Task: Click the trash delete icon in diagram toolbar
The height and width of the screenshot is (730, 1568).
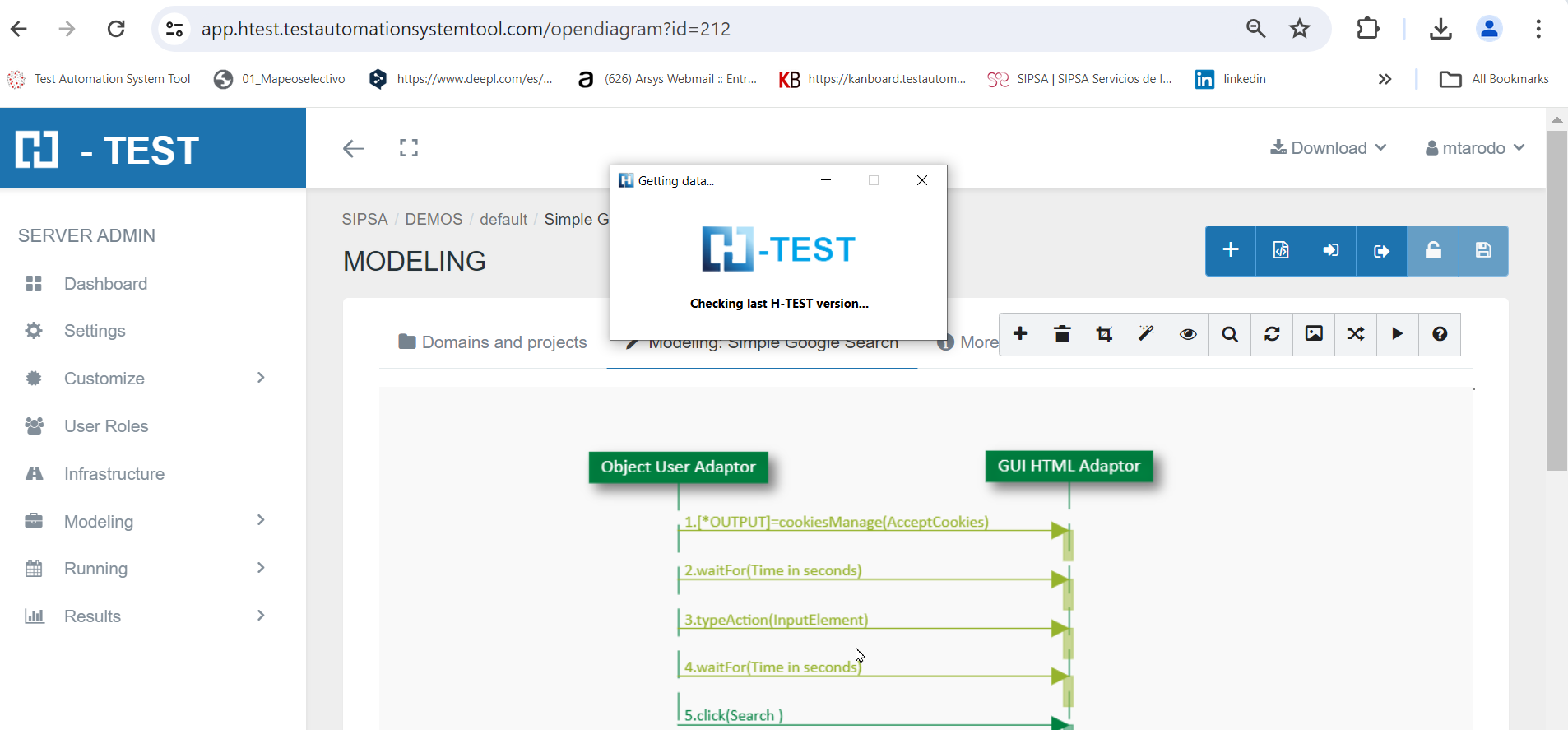Action: pos(1062,334)
